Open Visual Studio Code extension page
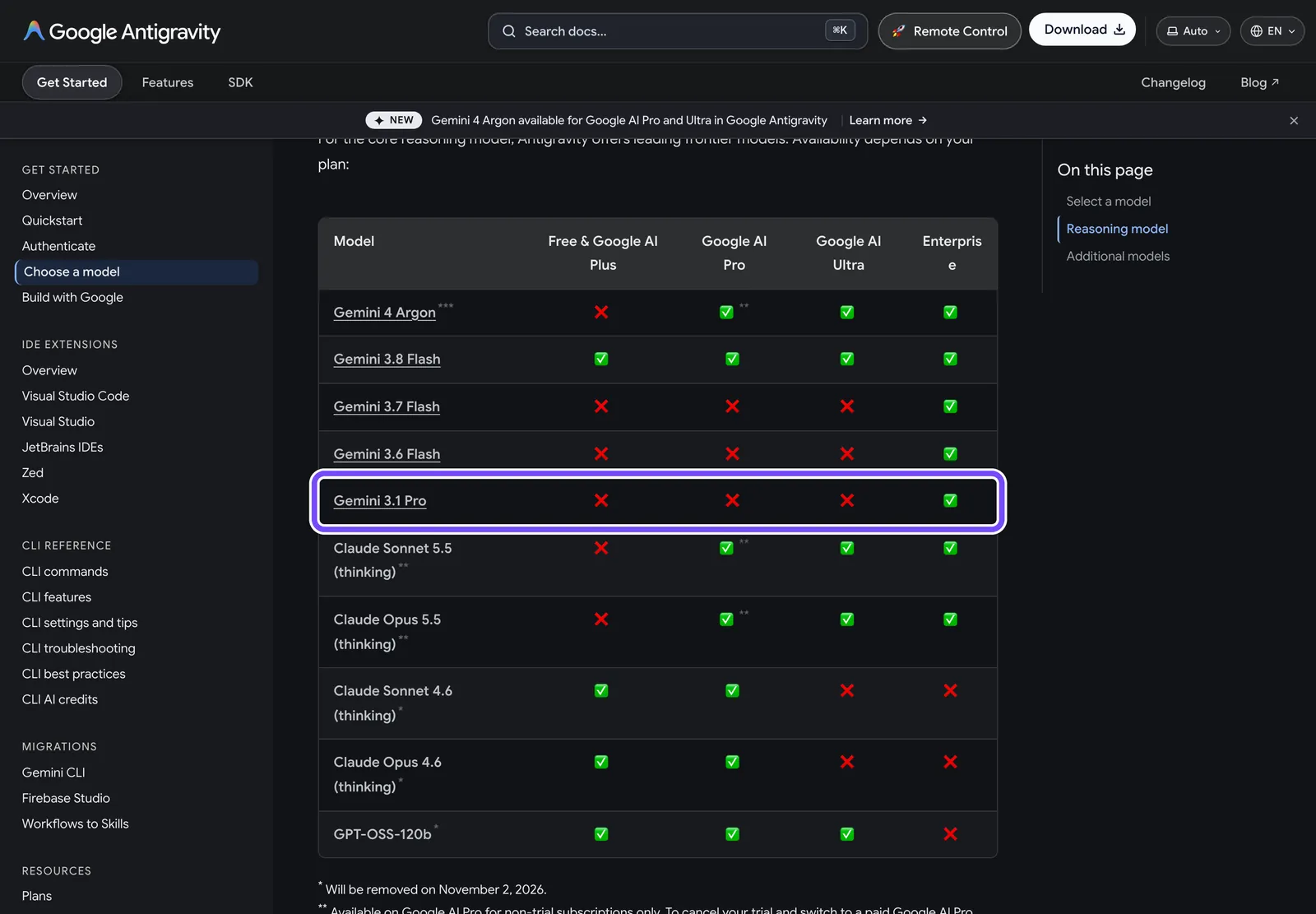 pos(76,397)
